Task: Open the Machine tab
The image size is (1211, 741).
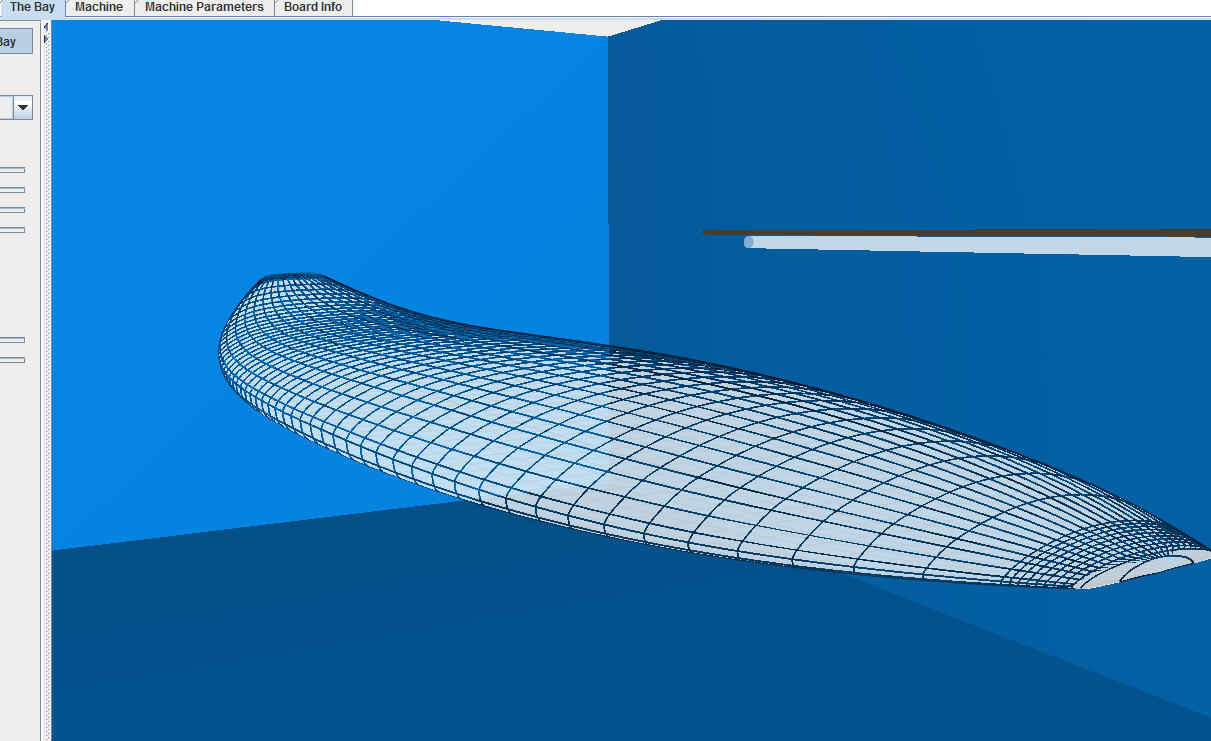Action: [99, 7]
